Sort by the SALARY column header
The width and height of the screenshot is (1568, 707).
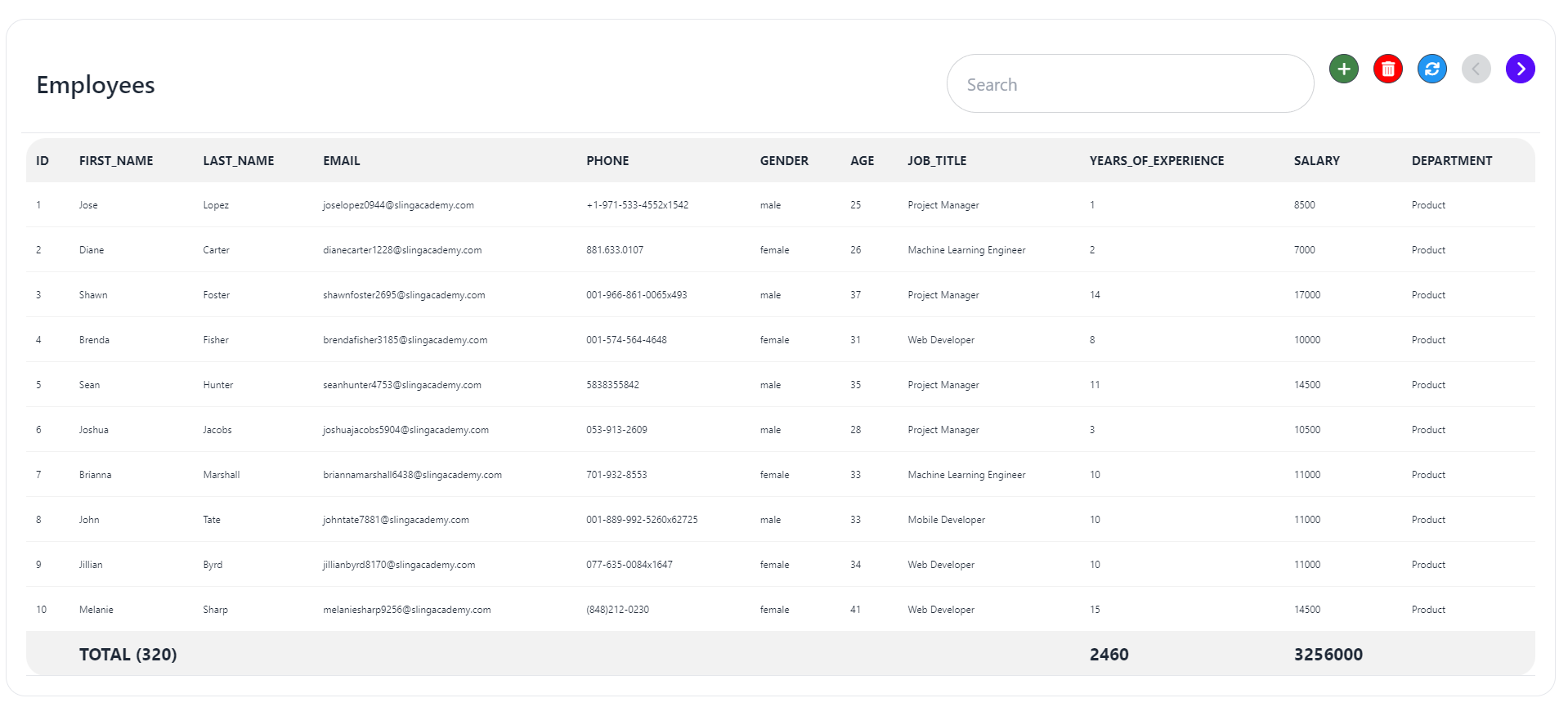pyautogui.click(x=1316, y=161)
